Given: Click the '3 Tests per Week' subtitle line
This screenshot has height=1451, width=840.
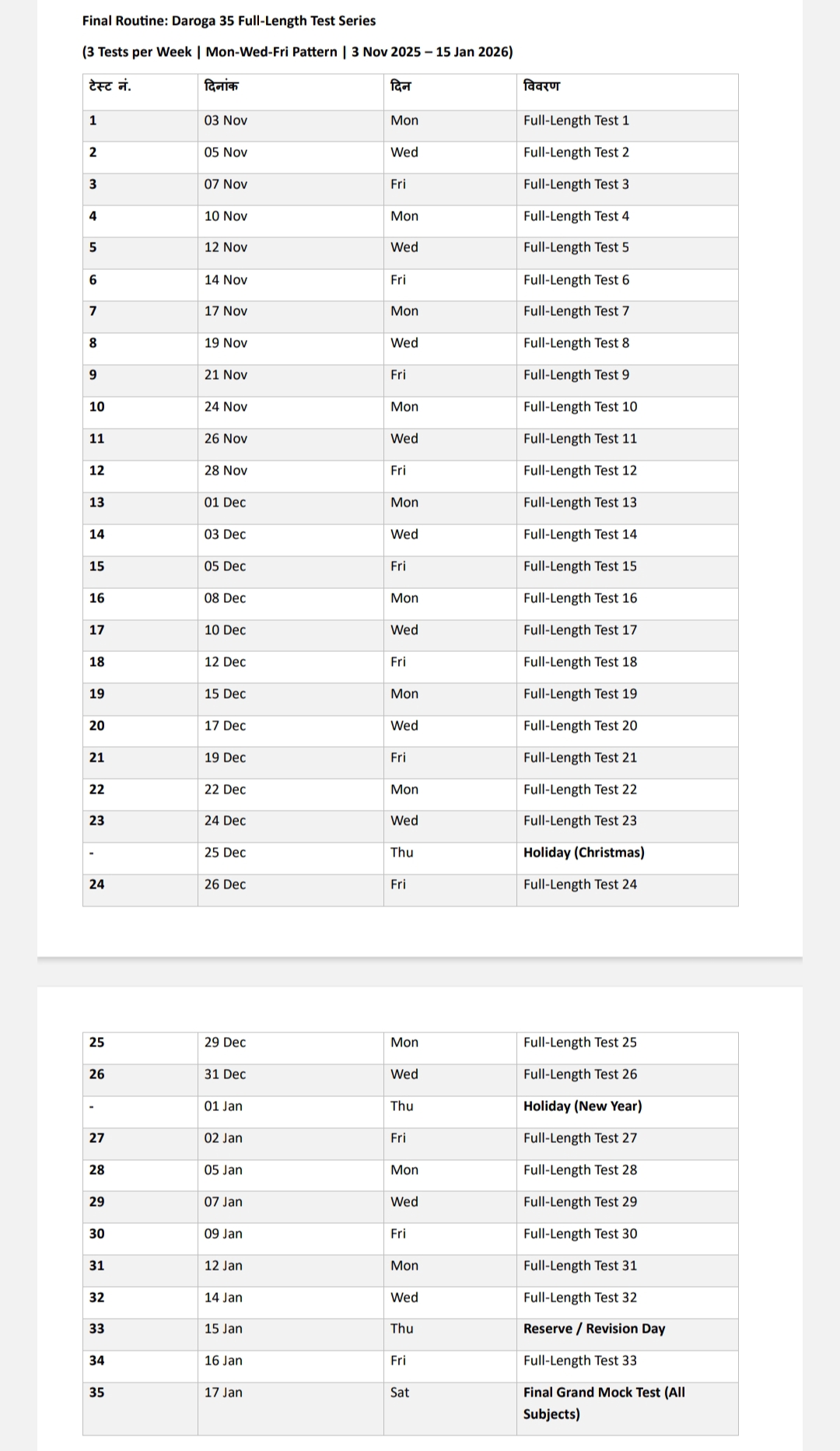Looking at the screenshot, I should [x=297, y=52].
